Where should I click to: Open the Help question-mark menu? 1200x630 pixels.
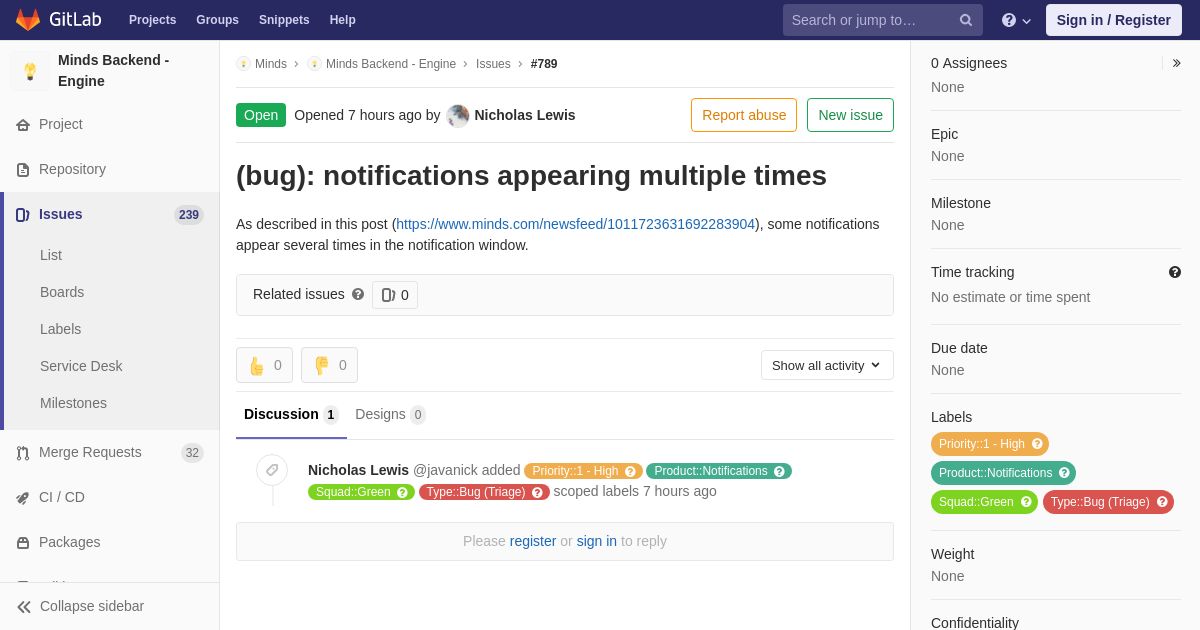(1016, 20)
